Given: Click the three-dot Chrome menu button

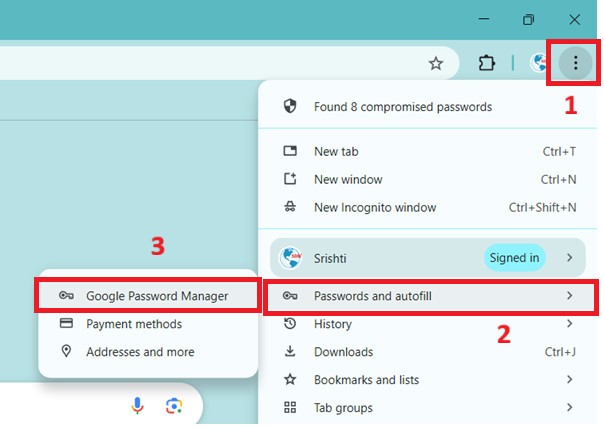Looking at the screenshot, I should 575,64.
